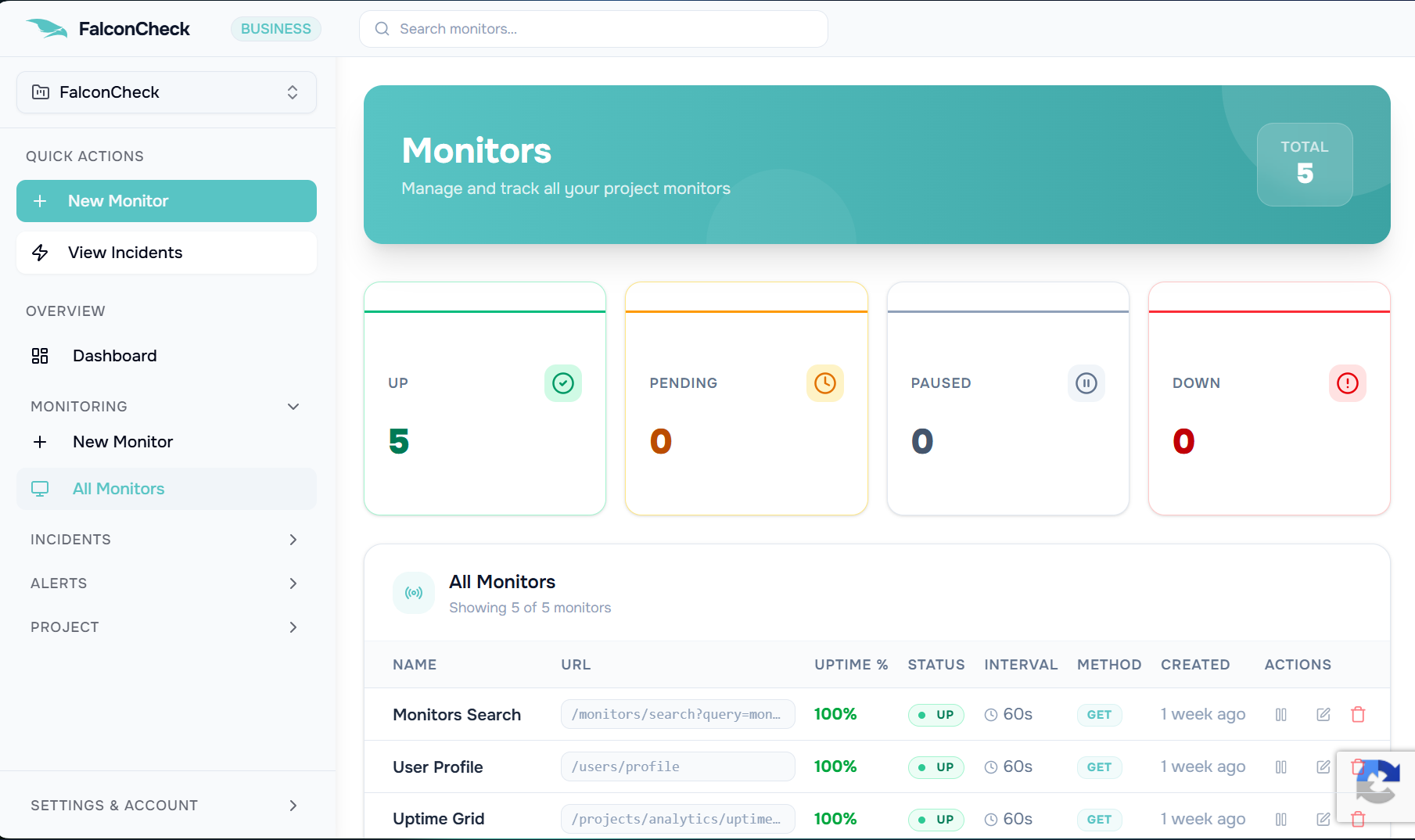
Task: Open the Monitors Search monitor name
Action: coord(457,715)
